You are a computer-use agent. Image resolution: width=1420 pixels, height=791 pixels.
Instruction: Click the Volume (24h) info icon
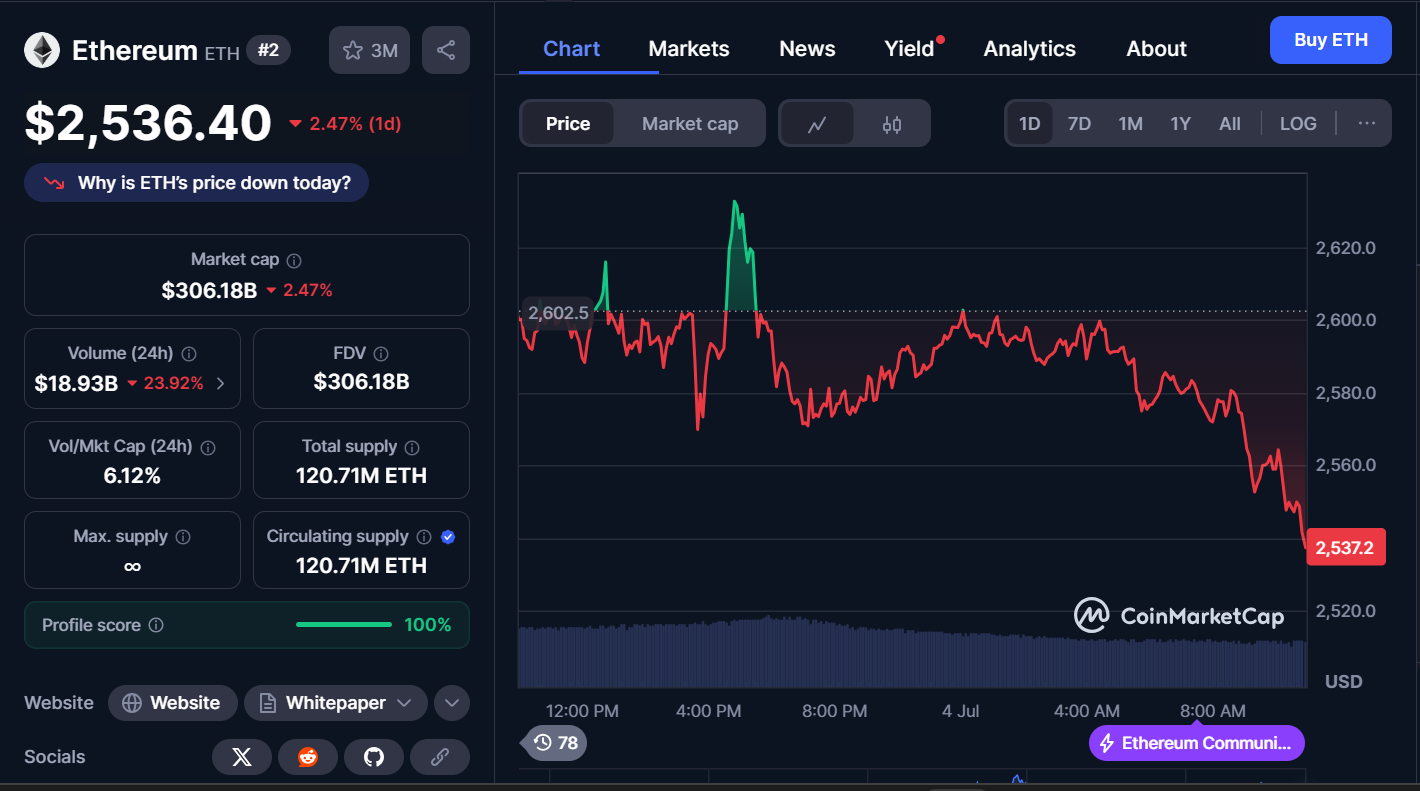point(189,354)
